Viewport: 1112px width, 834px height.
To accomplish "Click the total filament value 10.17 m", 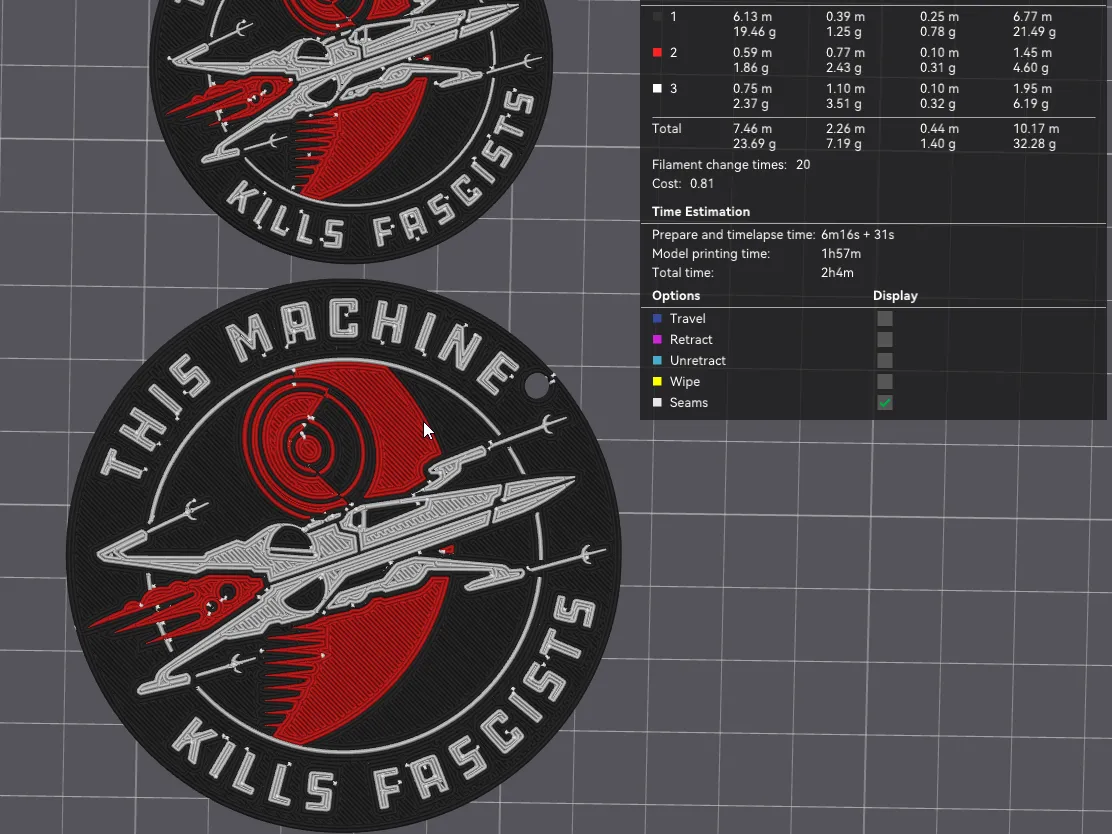I will coord(1036,128).
